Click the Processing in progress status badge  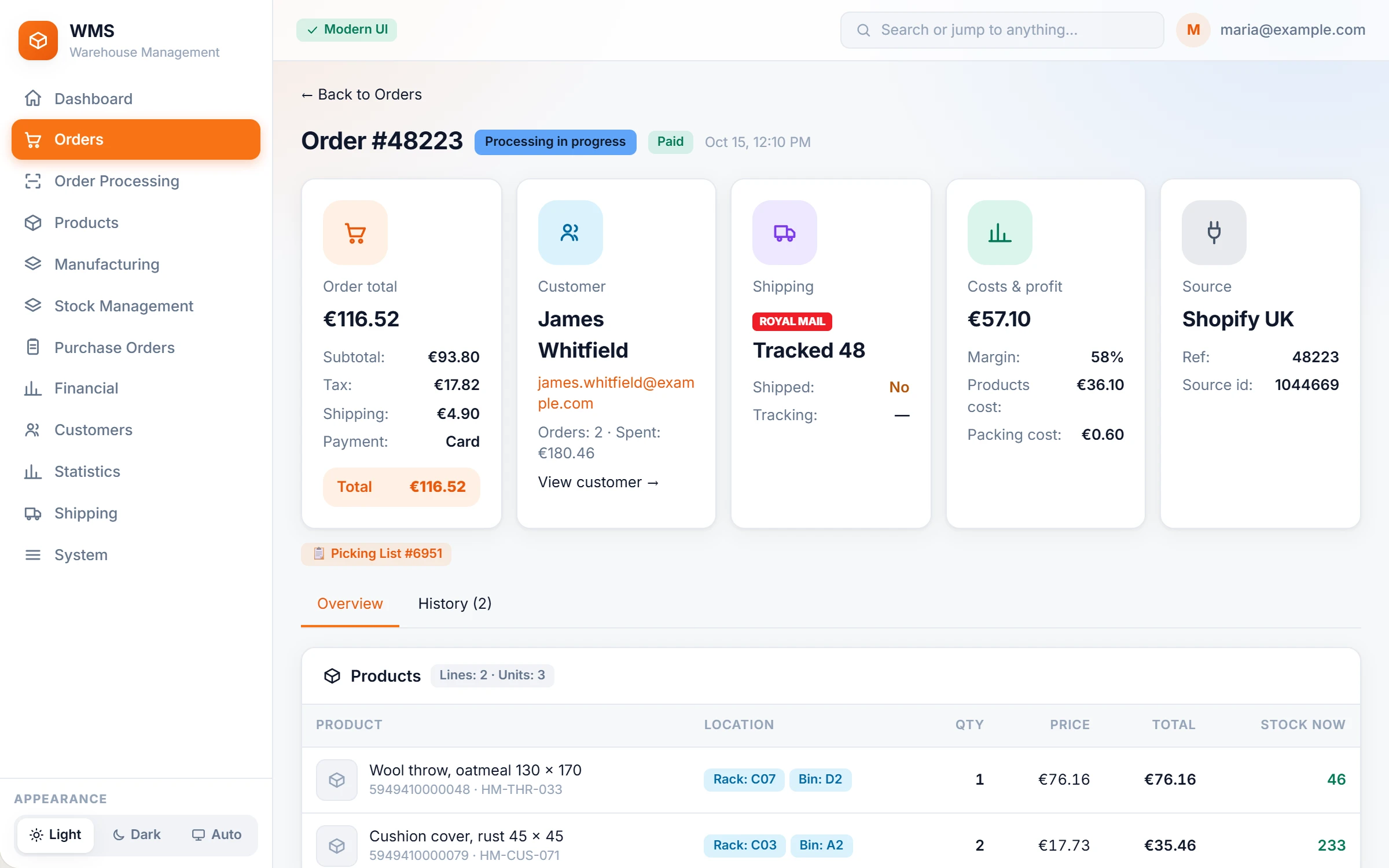point(555,142)
